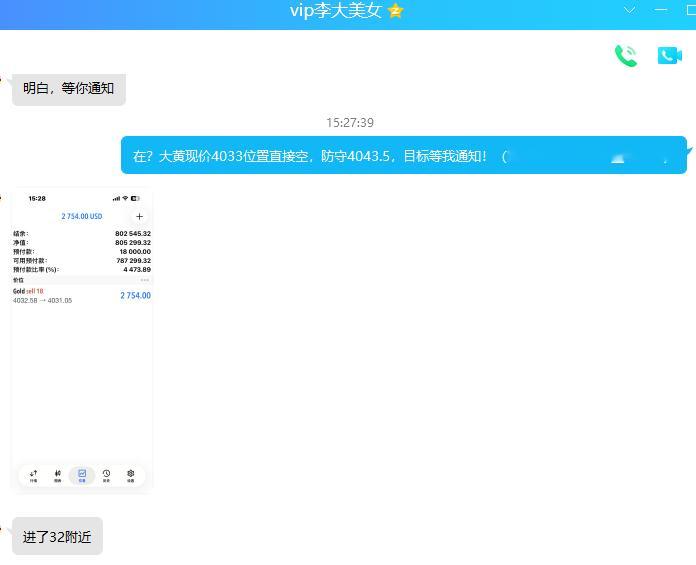Viewport: 696px width, 565px height.
Task: Click the equity value 805 299.32
Action: pyautogui.click(x=133, y=242)
